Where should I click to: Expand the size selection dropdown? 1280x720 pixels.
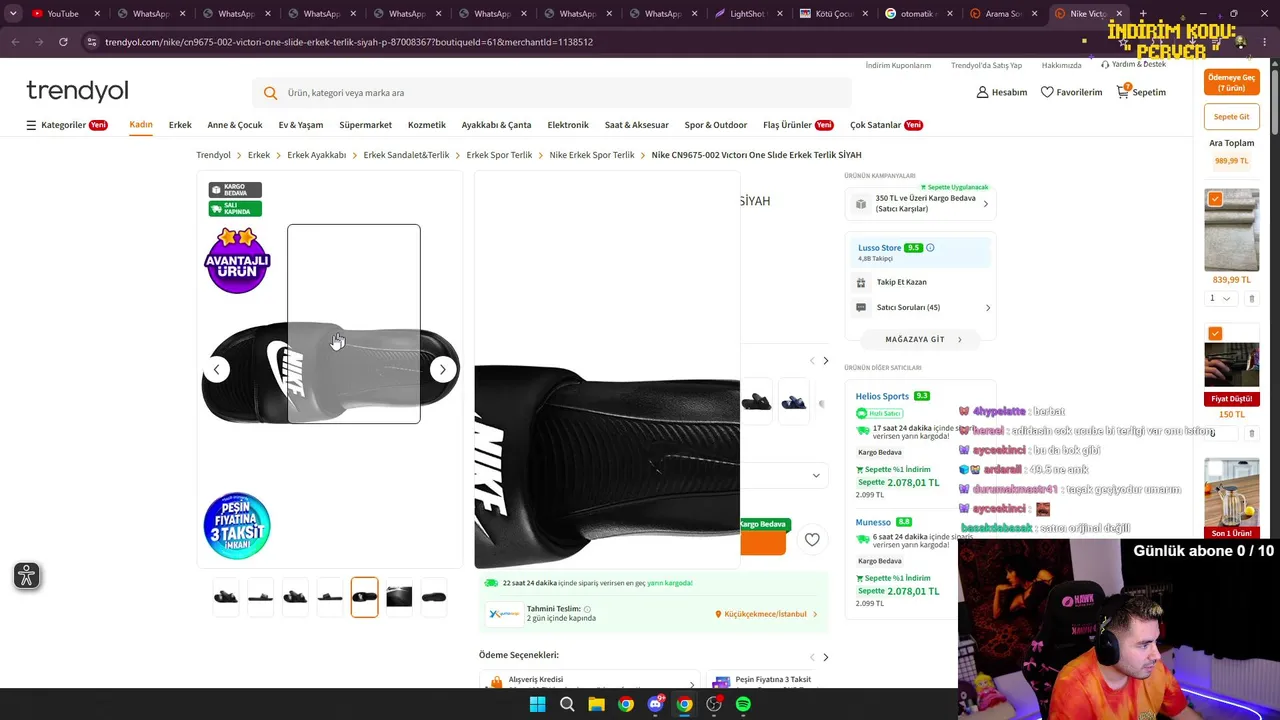tap(816, 475)
